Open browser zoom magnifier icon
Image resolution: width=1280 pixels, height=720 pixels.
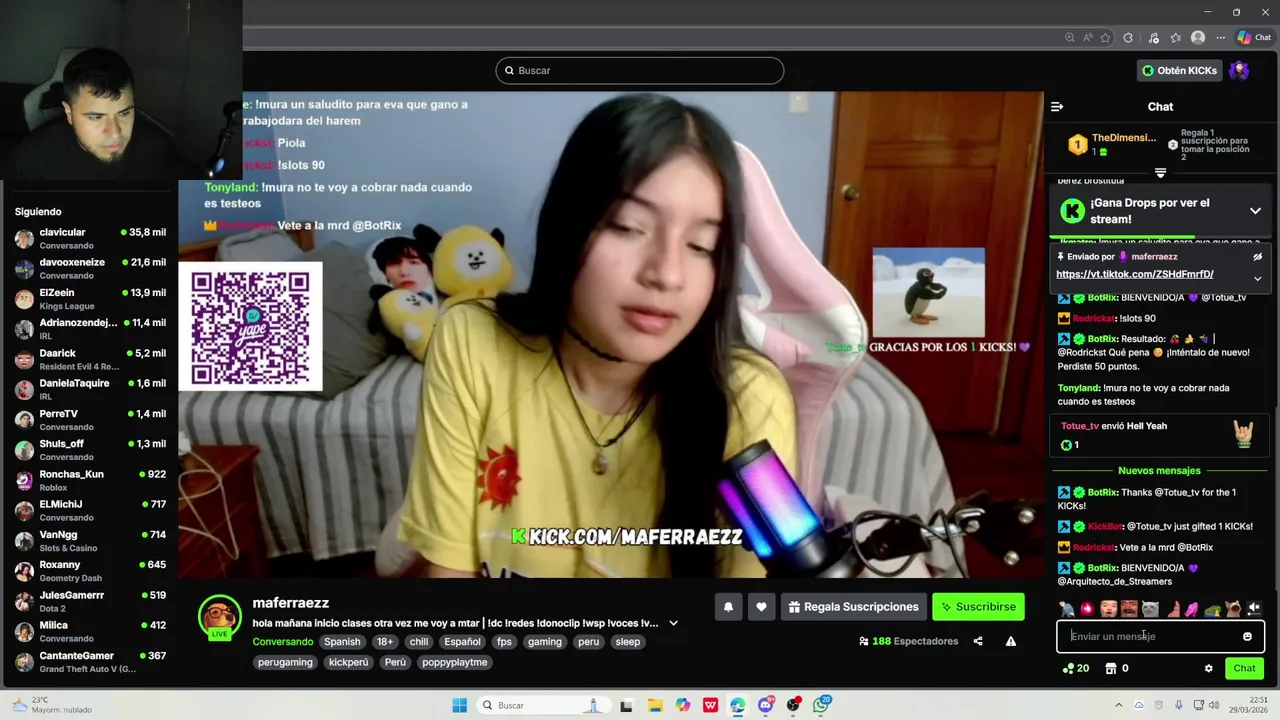(x=1069, y=38)
